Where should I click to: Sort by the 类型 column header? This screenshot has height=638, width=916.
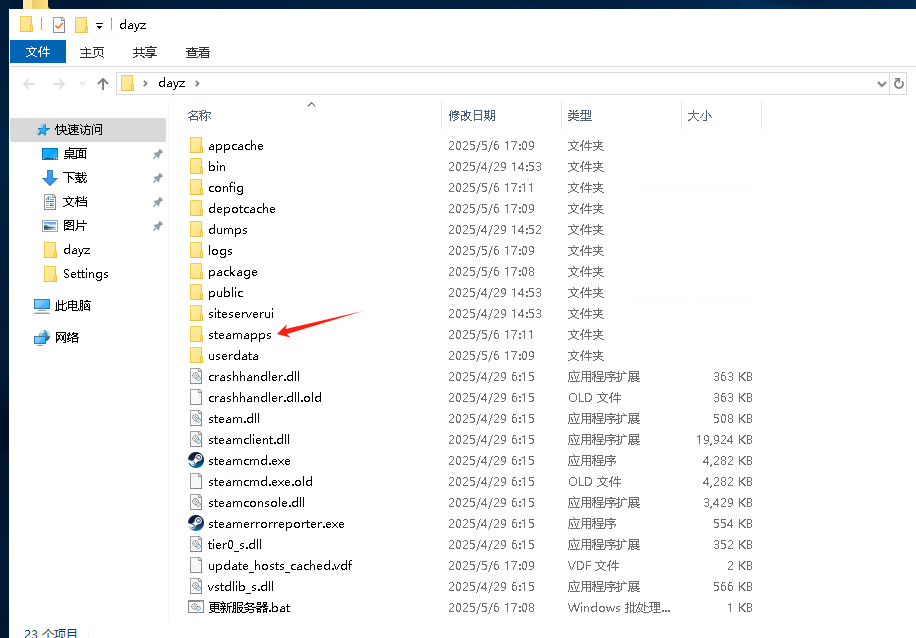580,116
